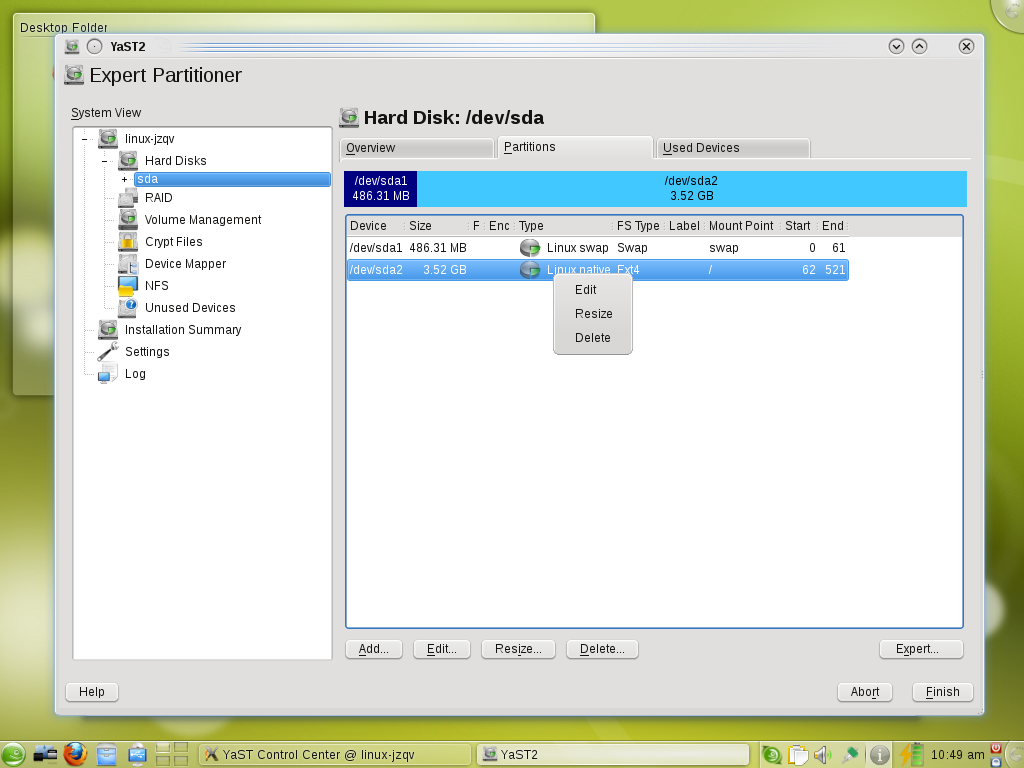The image size is (1024, 768).
Task: Click the Help button
Action: pos(92,692)
